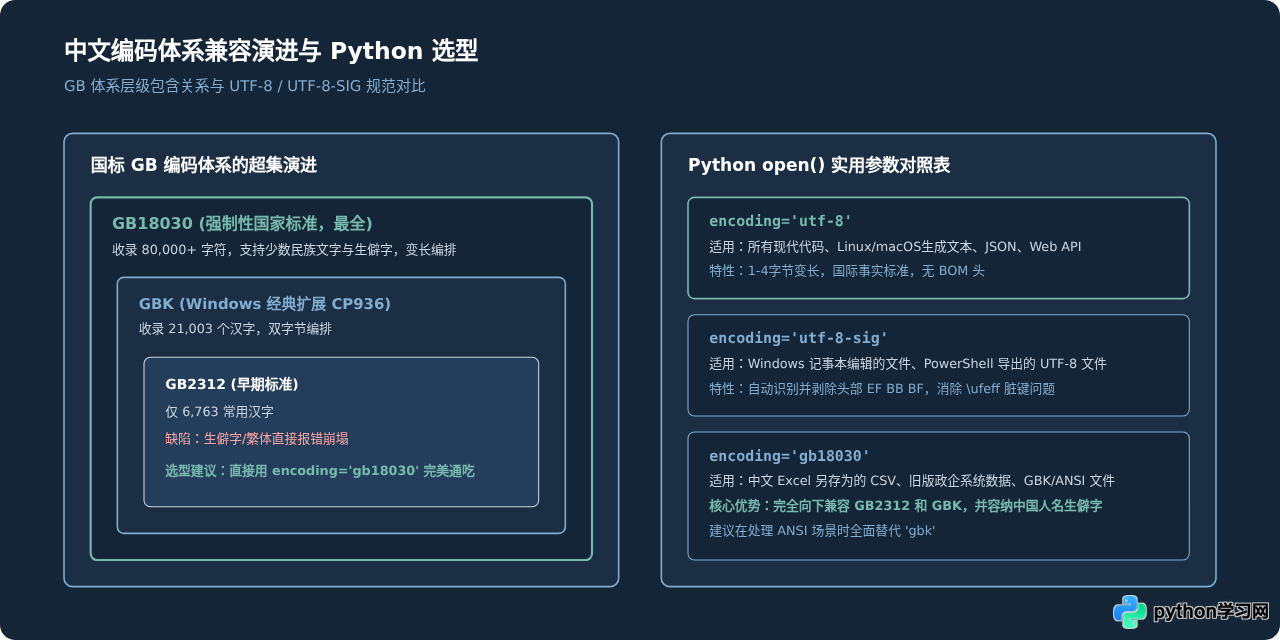Select the heading "Python open() 实用参数对照表"

point(819,165)
